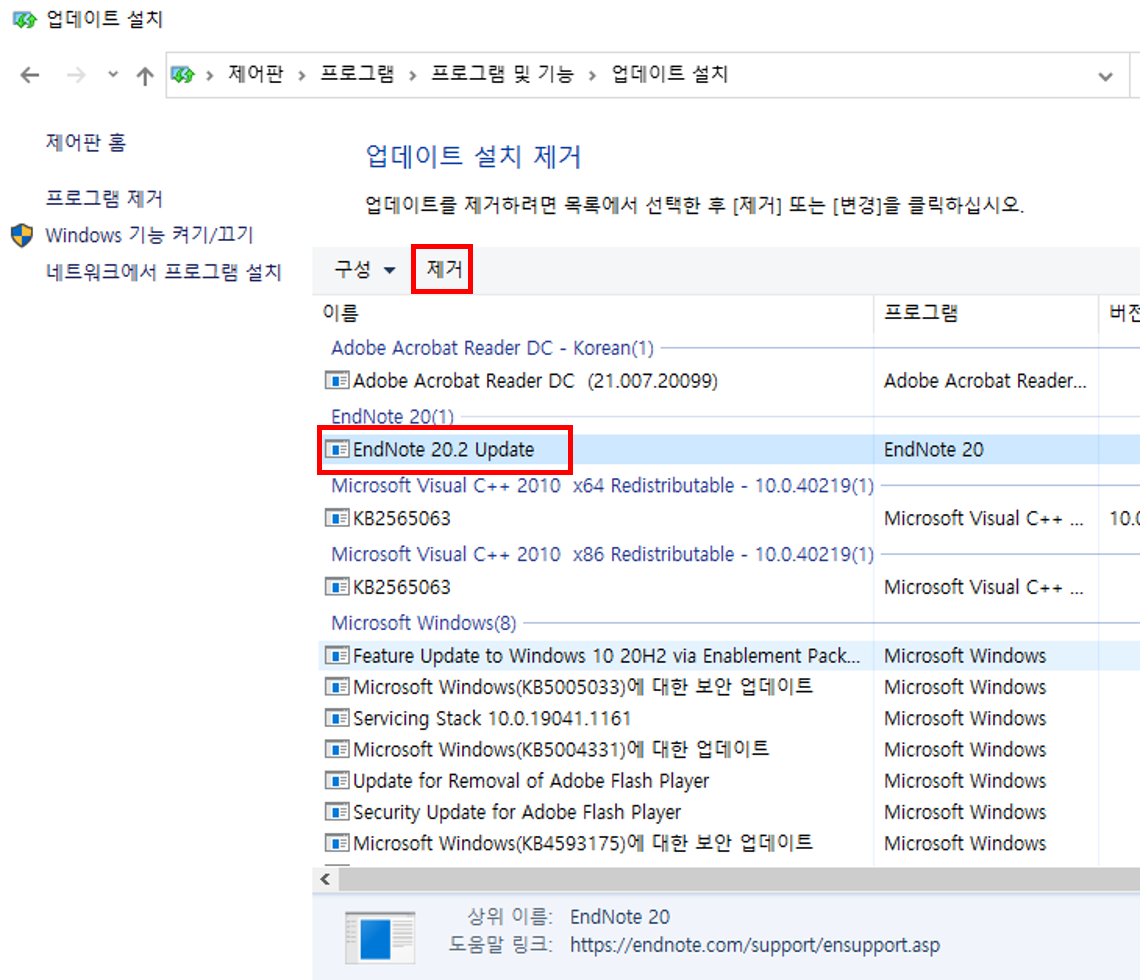Collapse the Adobe Acrobat Reader DC - Korean group
The width and height of the screenshot is (1140, 980).
pos(492,348)
